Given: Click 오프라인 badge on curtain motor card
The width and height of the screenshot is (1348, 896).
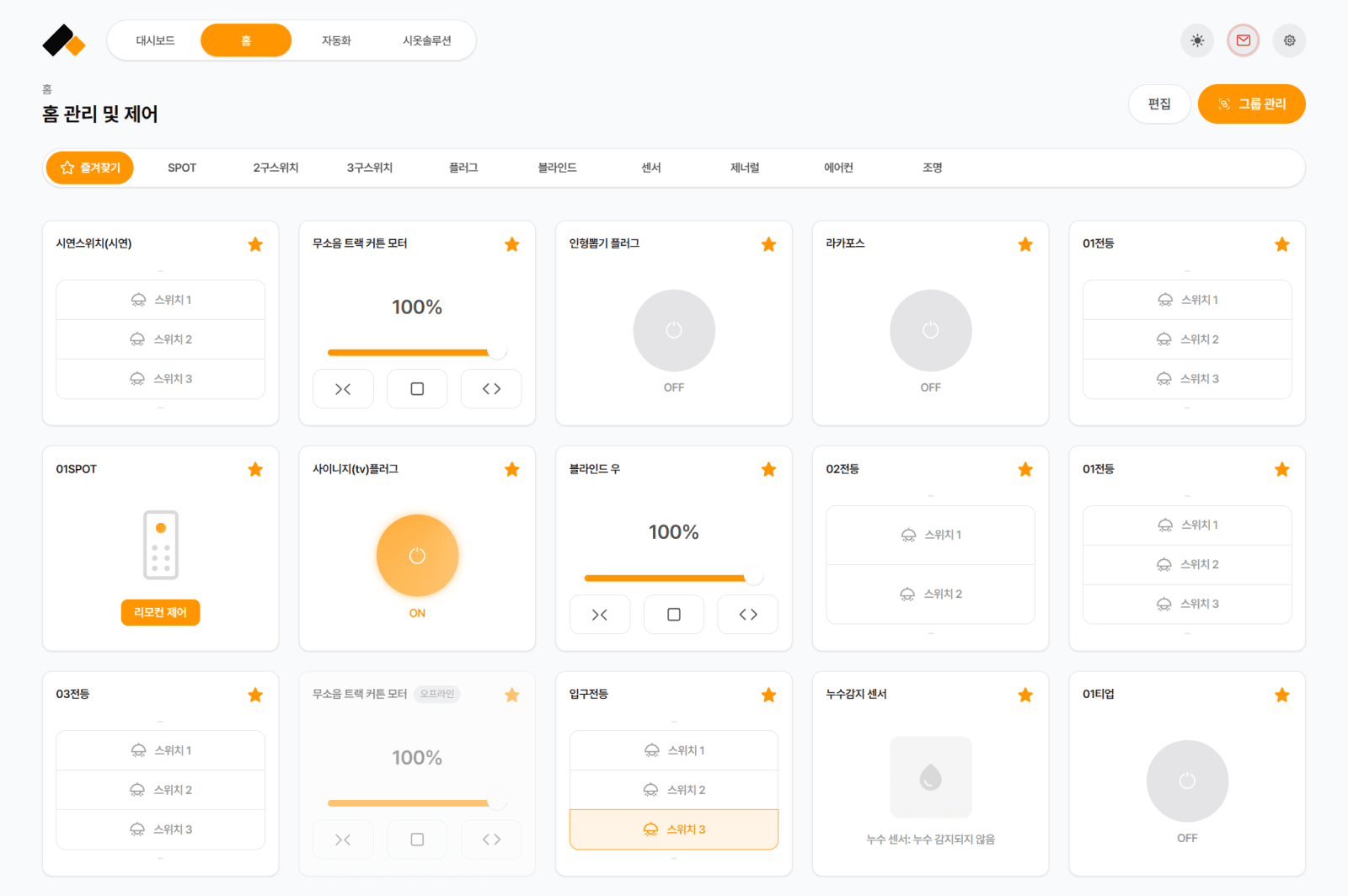Looking at the screenshot, I should [x=437, y=694].
